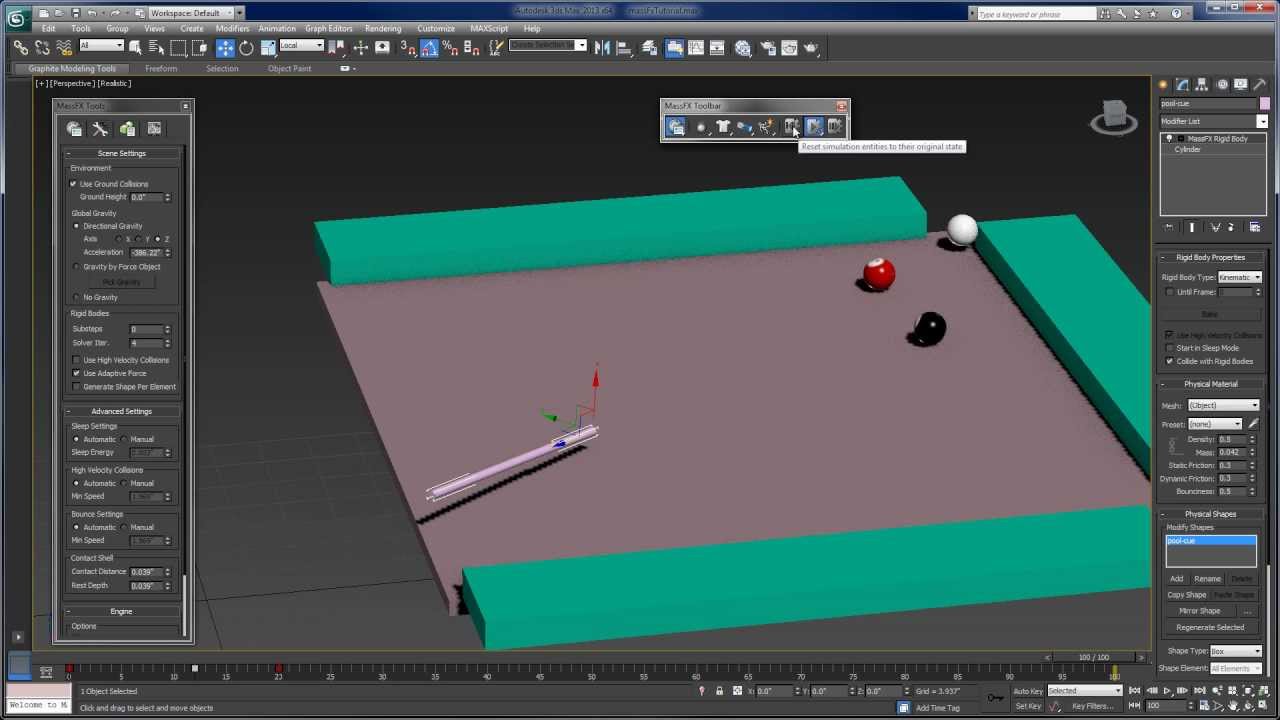Click the Select and Rotate tool

click(x=246, y=47)
